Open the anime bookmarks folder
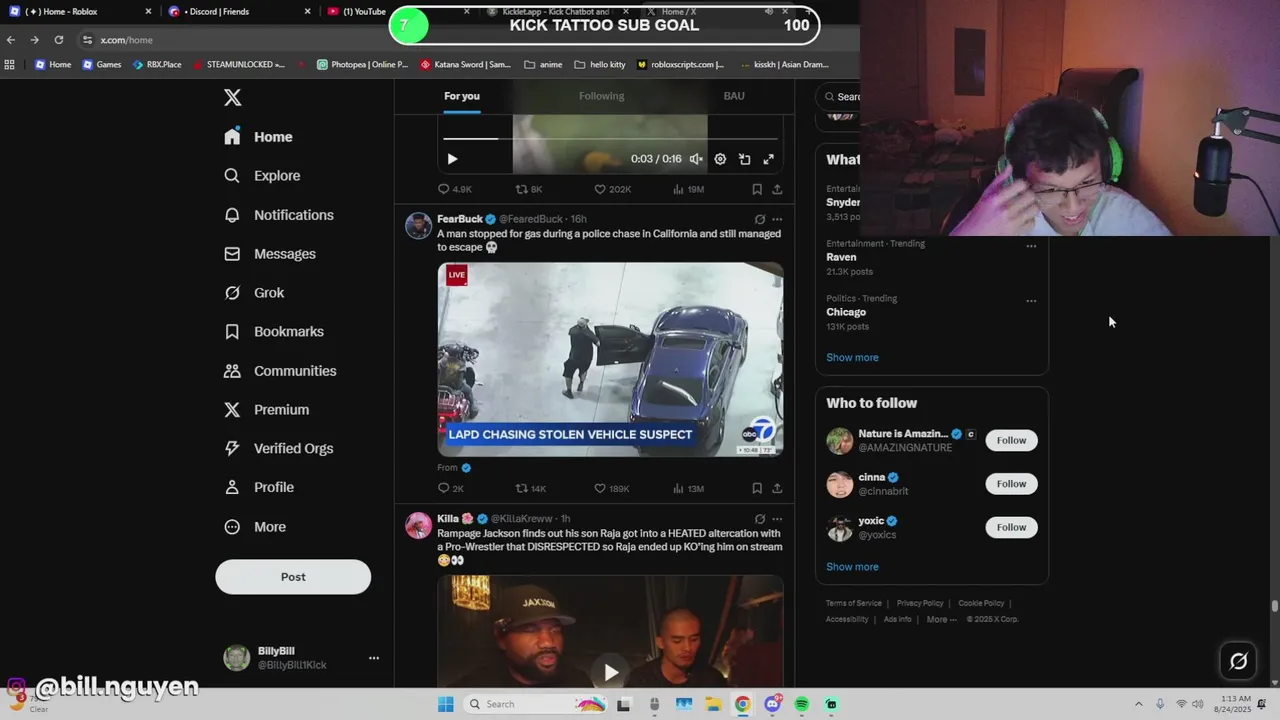The image size is (1280, 720). [x=543, y=64]
